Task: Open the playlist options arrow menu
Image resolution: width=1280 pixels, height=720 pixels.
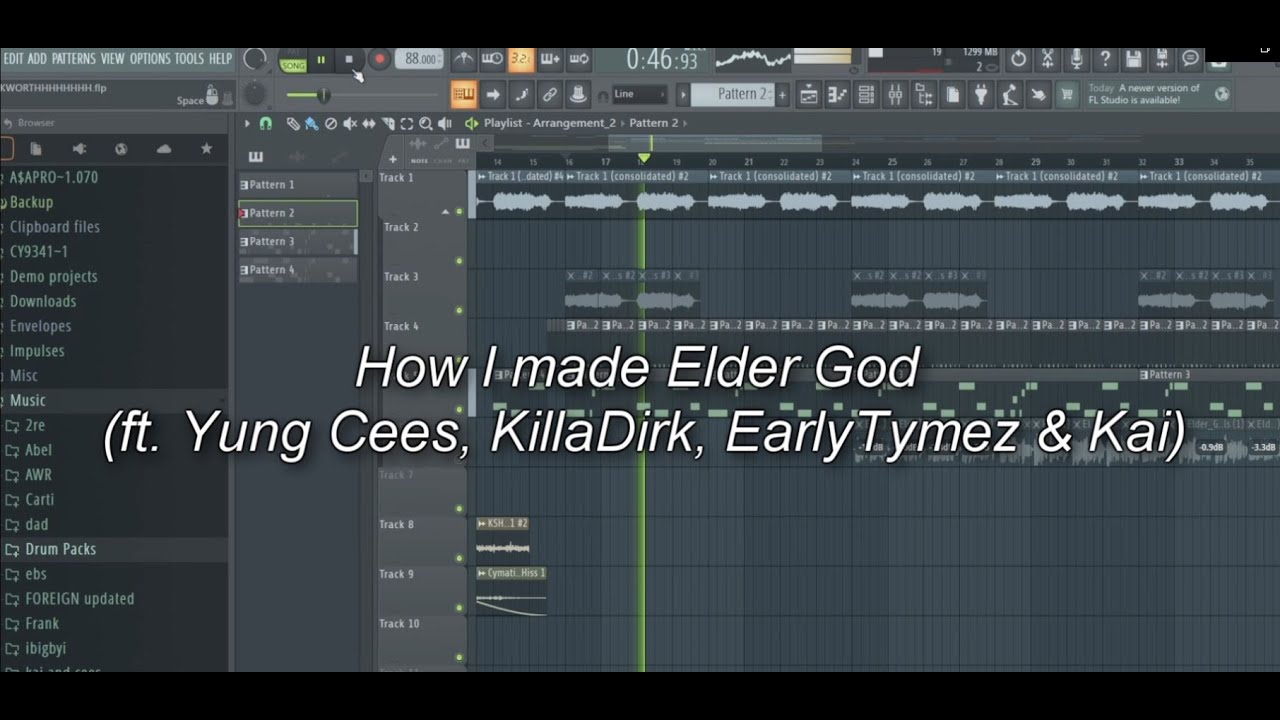Action: (x=248, y=123)
